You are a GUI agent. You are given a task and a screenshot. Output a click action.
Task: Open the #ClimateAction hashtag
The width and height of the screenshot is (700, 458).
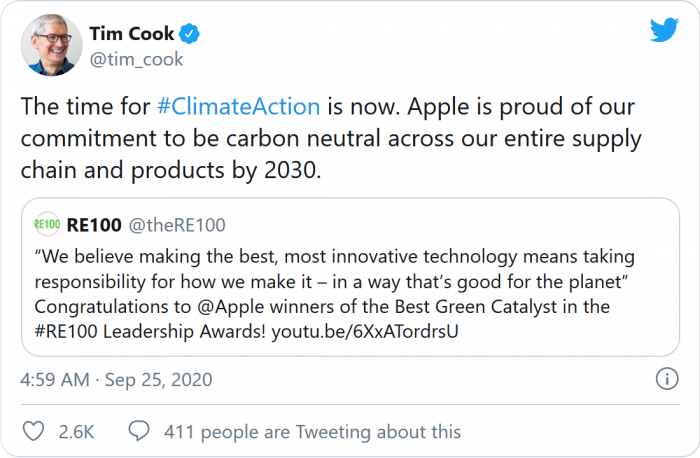(238, 106)
